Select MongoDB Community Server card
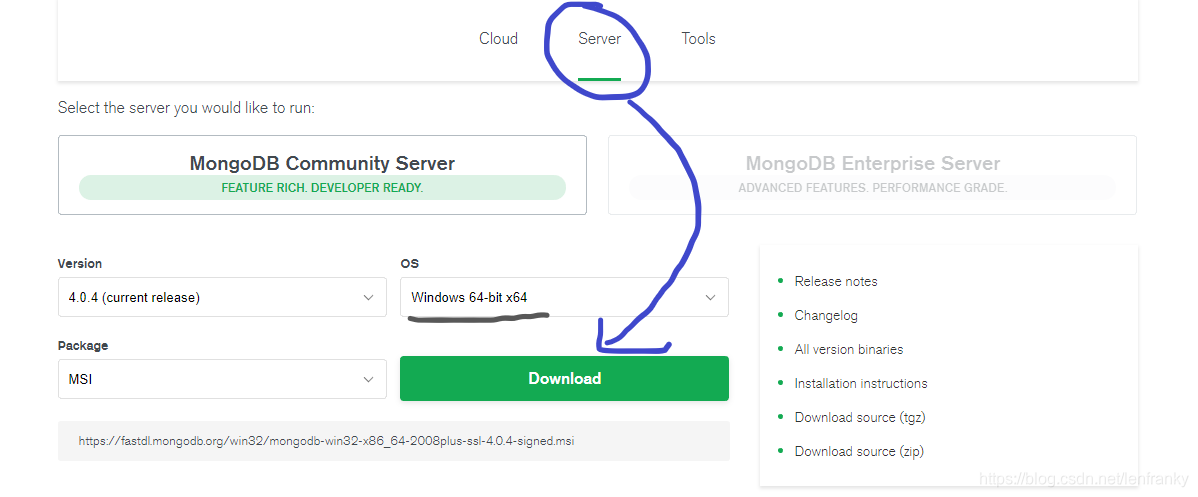The image size is (1198, 497). pos(322,175)
